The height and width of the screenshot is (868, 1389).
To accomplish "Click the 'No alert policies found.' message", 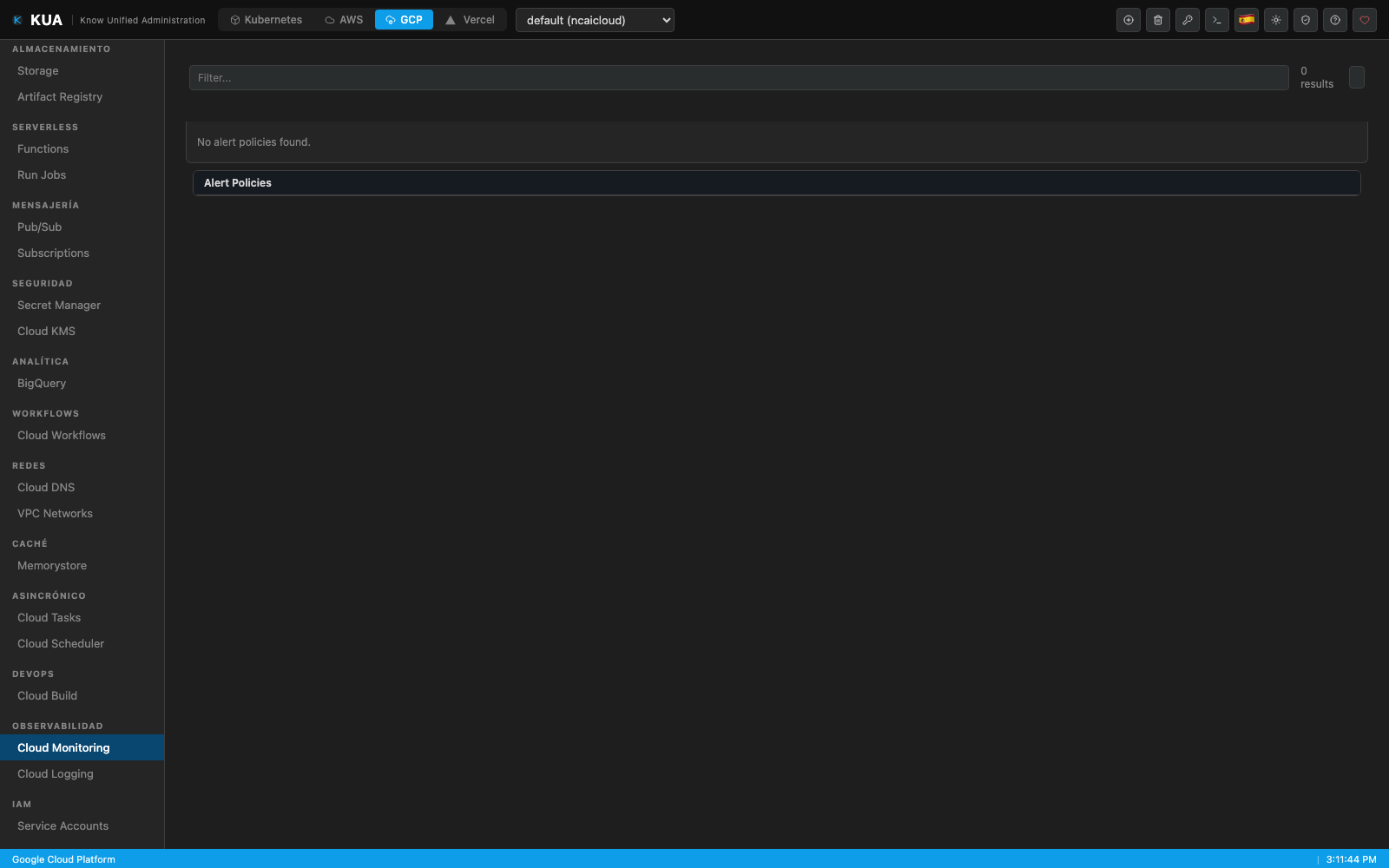I will 253,142.
